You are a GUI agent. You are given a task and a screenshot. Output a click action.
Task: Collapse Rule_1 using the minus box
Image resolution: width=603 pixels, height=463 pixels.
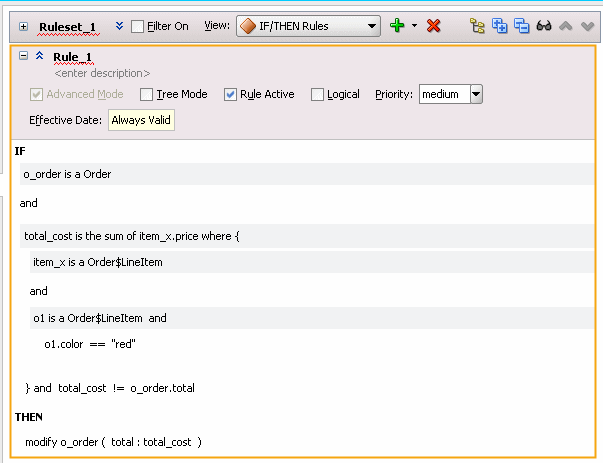point(23,57)
